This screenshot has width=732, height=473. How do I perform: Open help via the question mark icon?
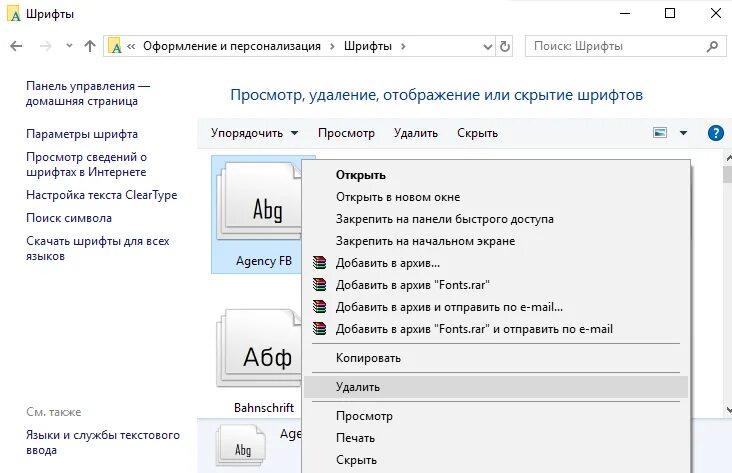coord(715,133)
